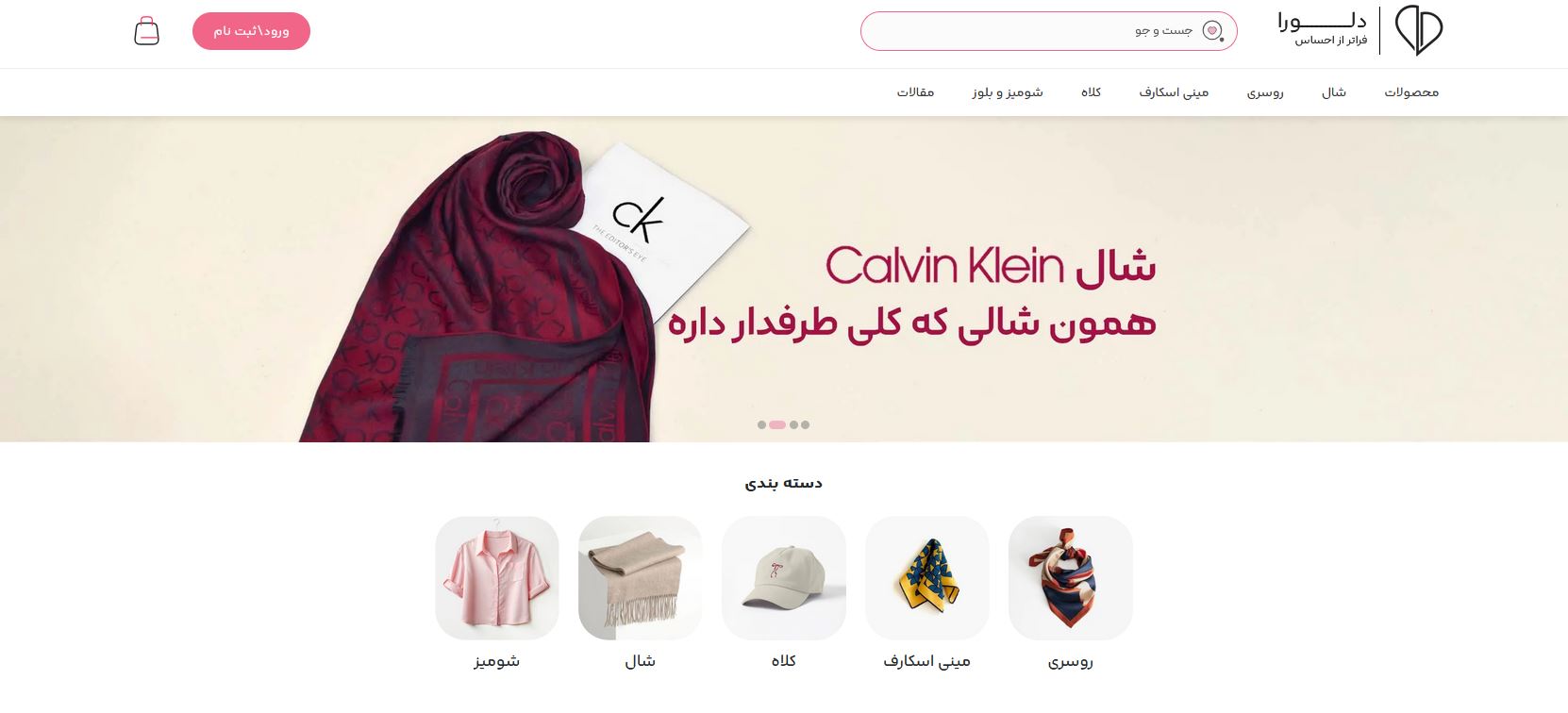Open the مینی اسکارف category image
This screenshot has width=1568, height=713.
coord(926,578)
